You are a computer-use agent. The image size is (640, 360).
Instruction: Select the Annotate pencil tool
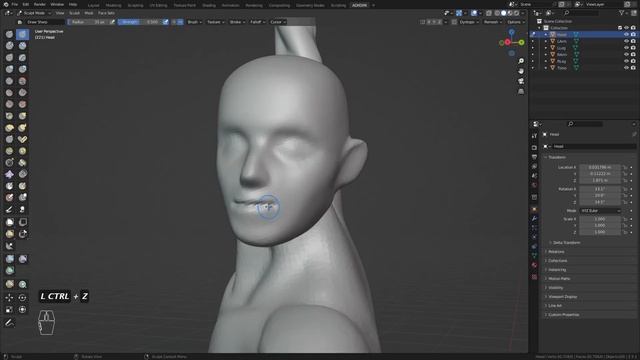[x=9, y=323]
